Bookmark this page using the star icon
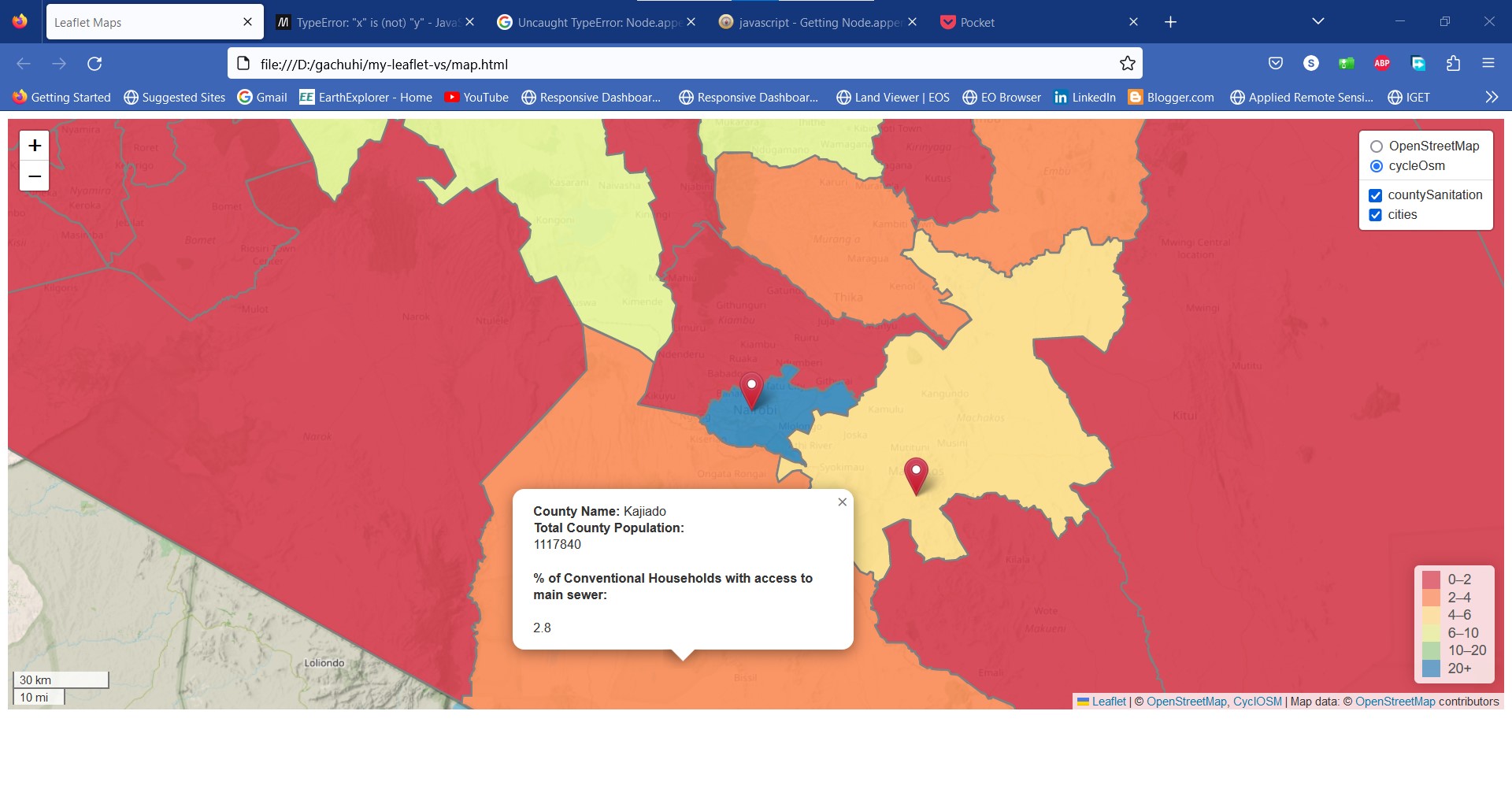1512x811 pixels. click(x=1128, y=64)
